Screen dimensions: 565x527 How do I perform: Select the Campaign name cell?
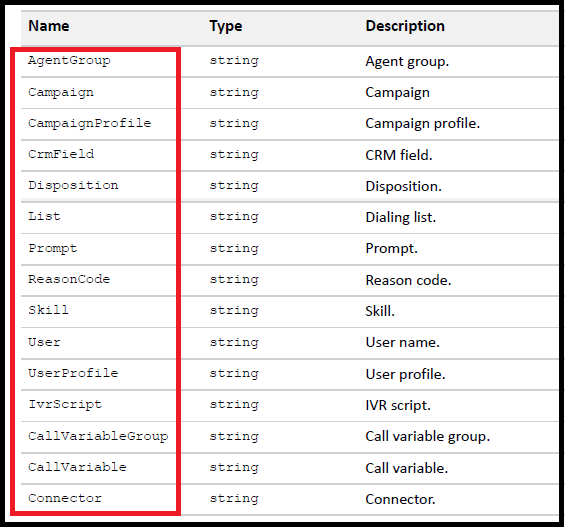coord(61,93)
